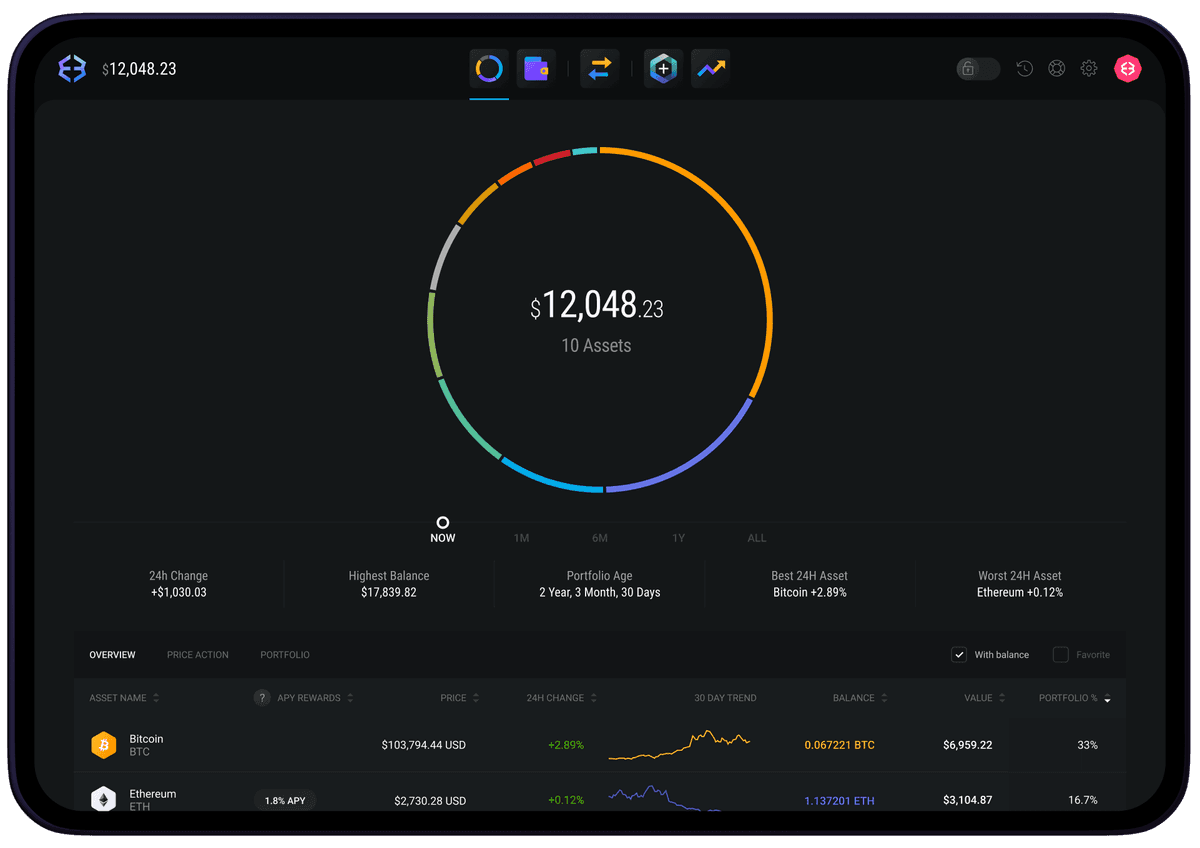
Task: Open transaction history clock icon
Action: (x=1025, y=69)
